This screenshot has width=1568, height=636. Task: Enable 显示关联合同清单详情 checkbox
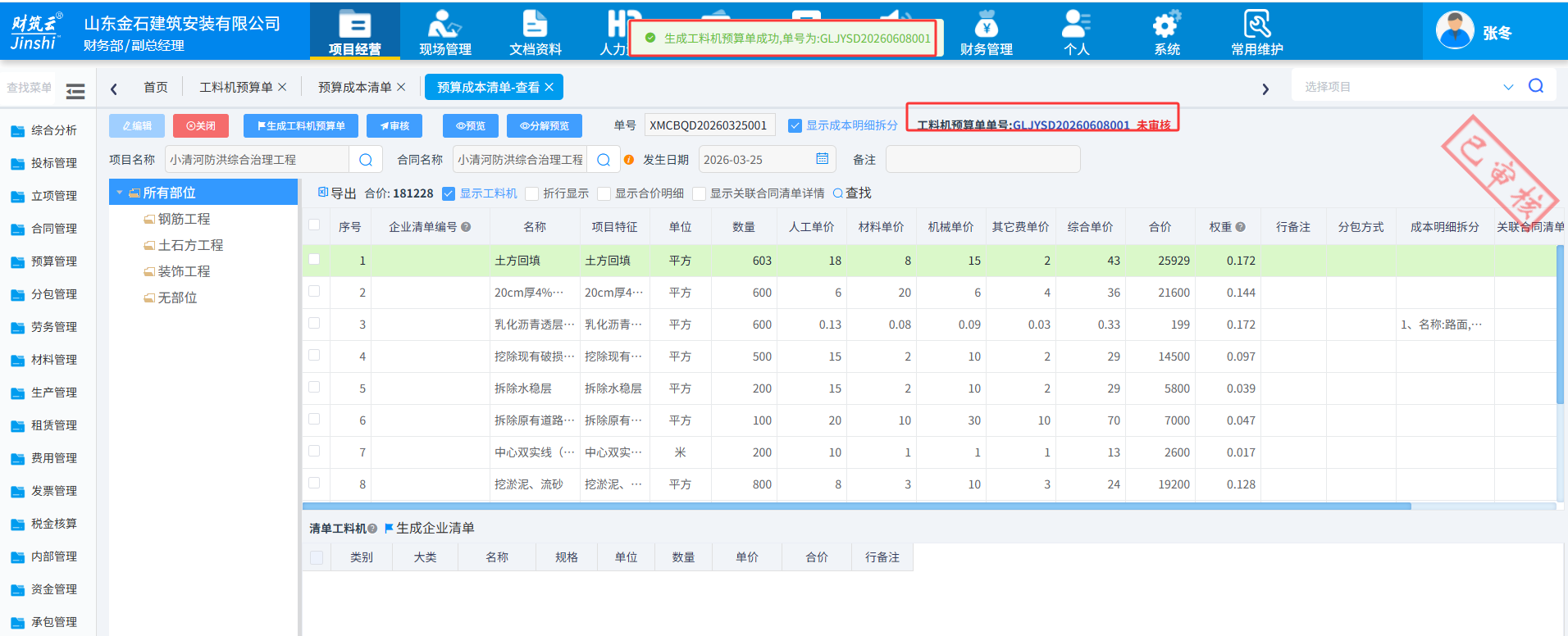(700, 193)
